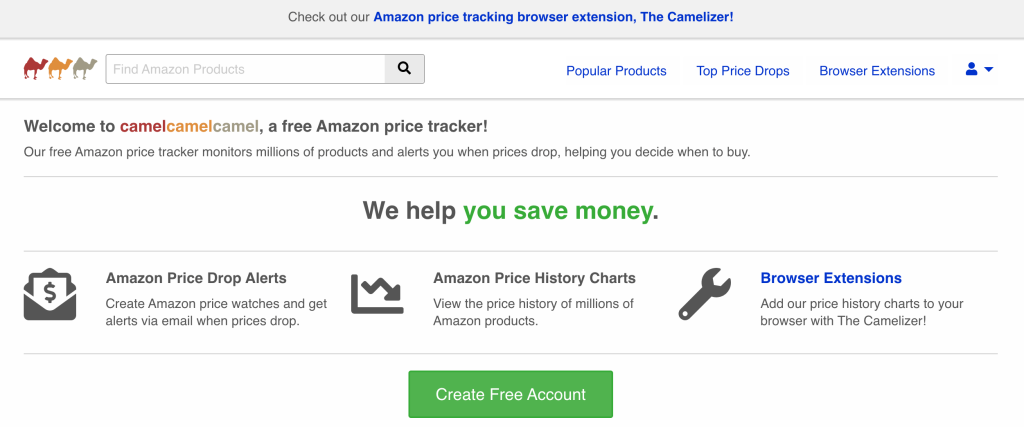Go to Top Price Drops

click(743, 71)
